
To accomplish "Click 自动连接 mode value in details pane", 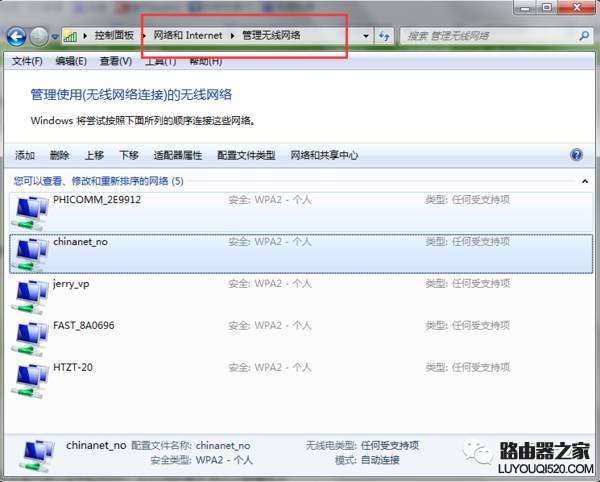I will click(x=380, y=460).
